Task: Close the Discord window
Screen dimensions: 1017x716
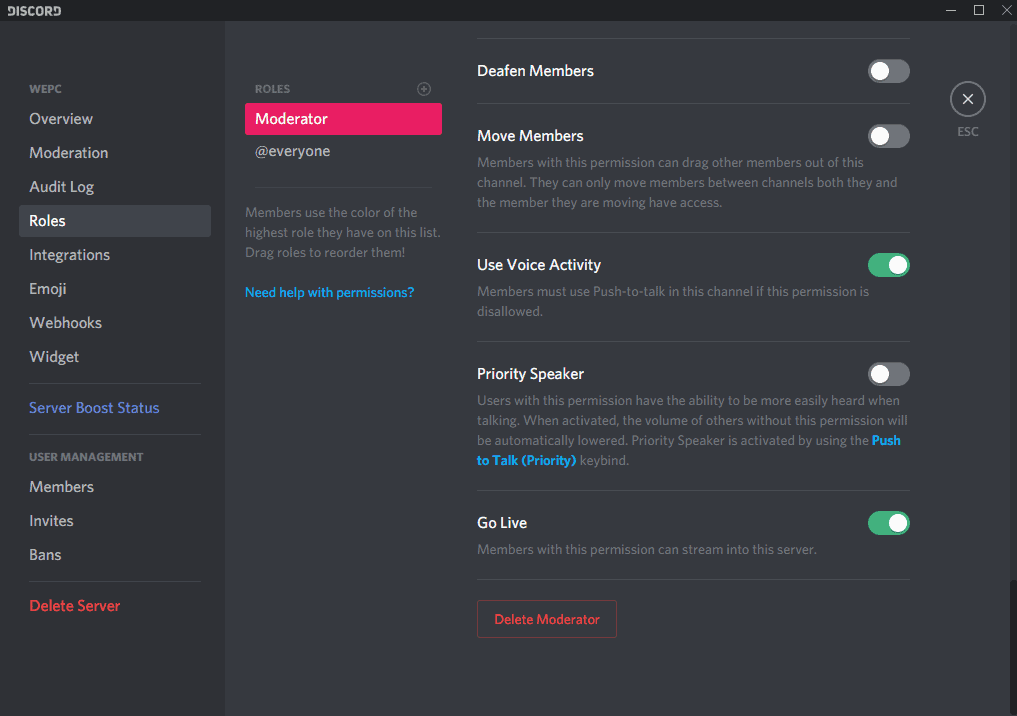Action: 1006,10
